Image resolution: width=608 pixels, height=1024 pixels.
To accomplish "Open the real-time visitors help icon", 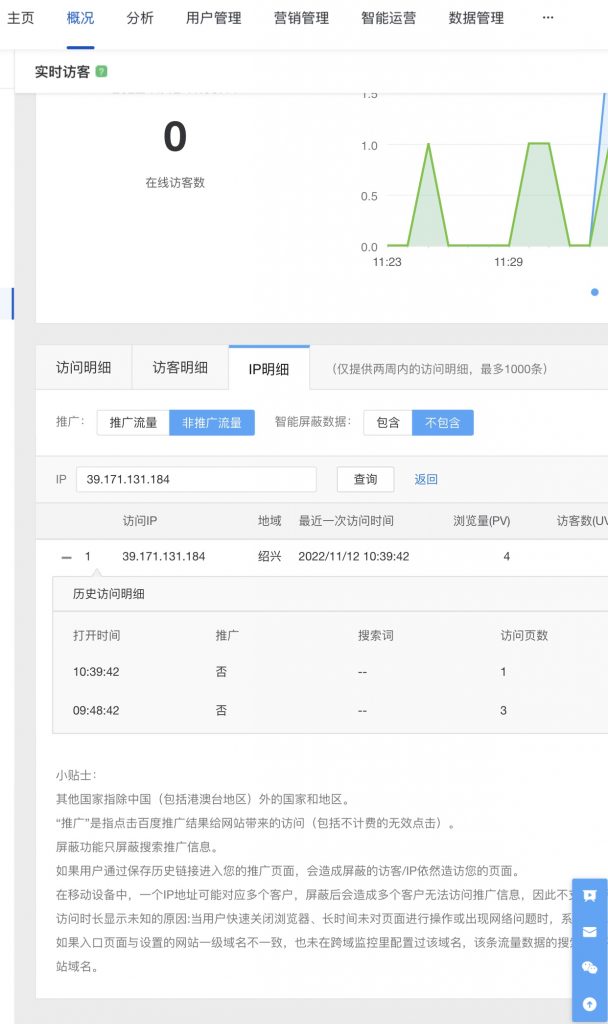I will click(x=101, y=71).
